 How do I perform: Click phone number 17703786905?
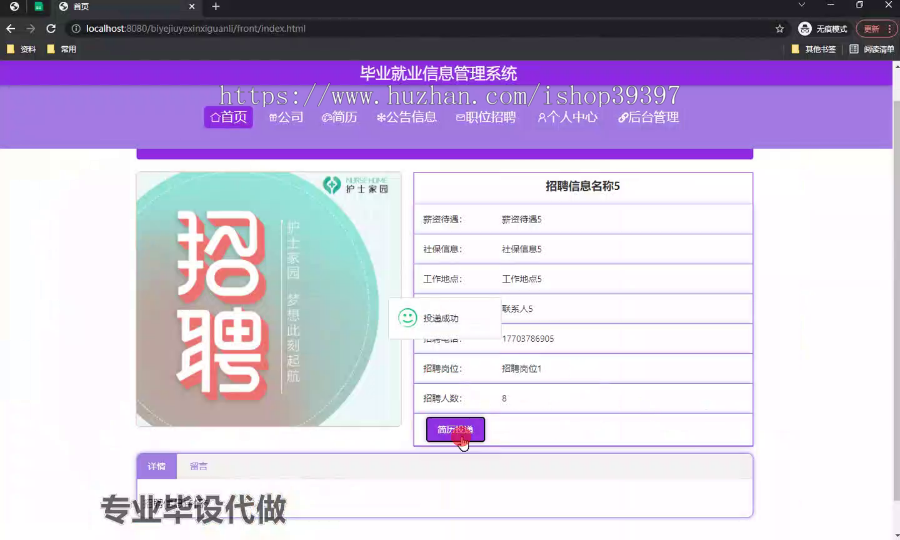point(528,339)
